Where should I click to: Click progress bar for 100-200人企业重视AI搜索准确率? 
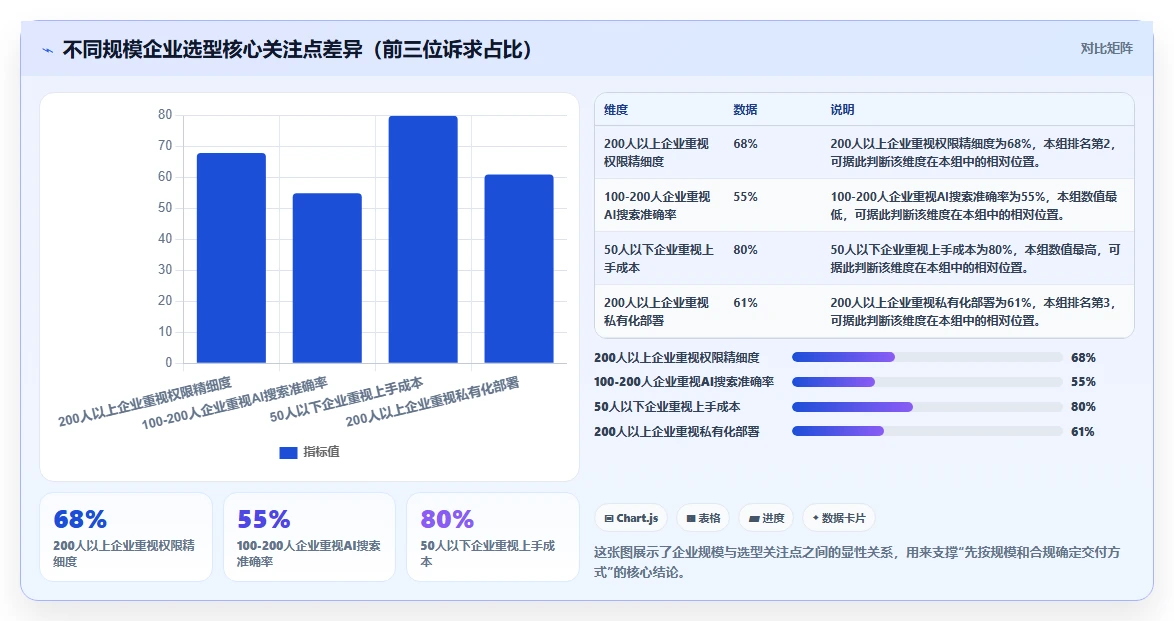point(927,382)
